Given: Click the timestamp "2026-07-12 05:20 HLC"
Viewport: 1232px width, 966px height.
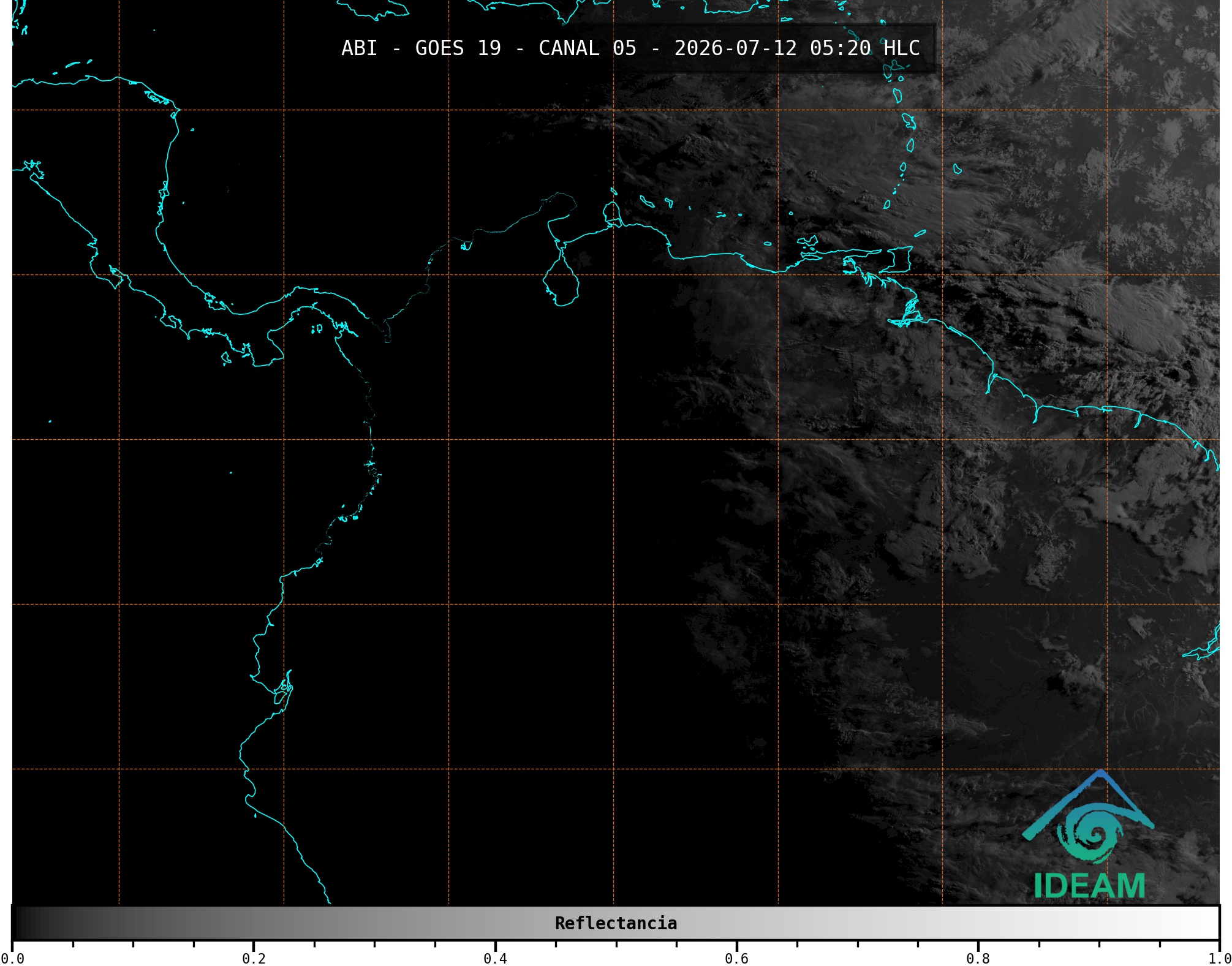Looking at the screenshot, I should [797, 48].
